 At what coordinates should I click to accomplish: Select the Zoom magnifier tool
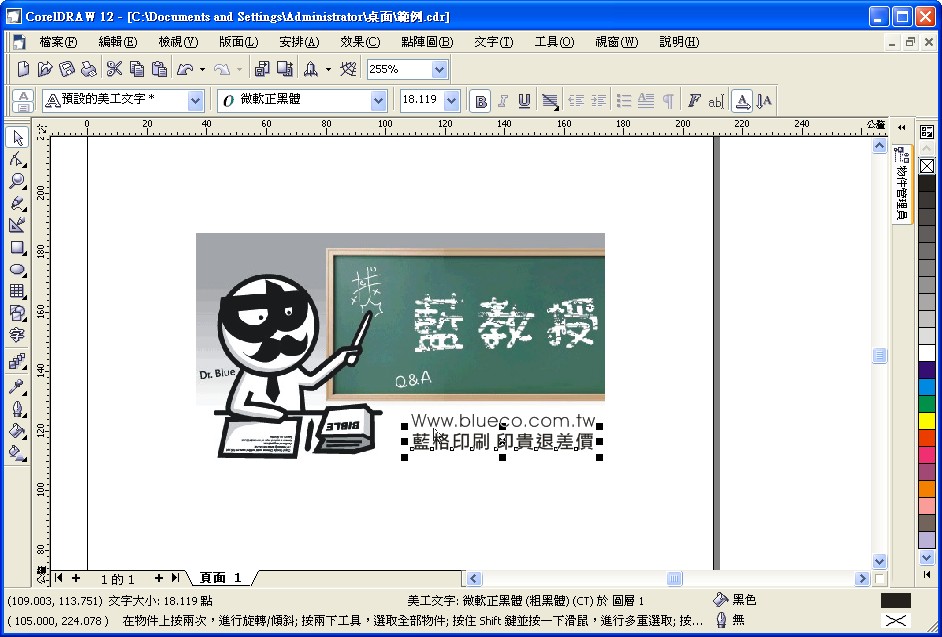click(x=17, y=181)
